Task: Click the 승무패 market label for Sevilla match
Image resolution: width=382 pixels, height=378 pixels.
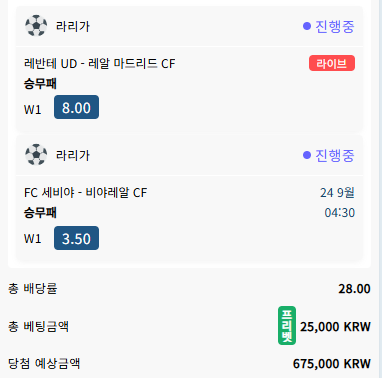Action: pos(40,213)
